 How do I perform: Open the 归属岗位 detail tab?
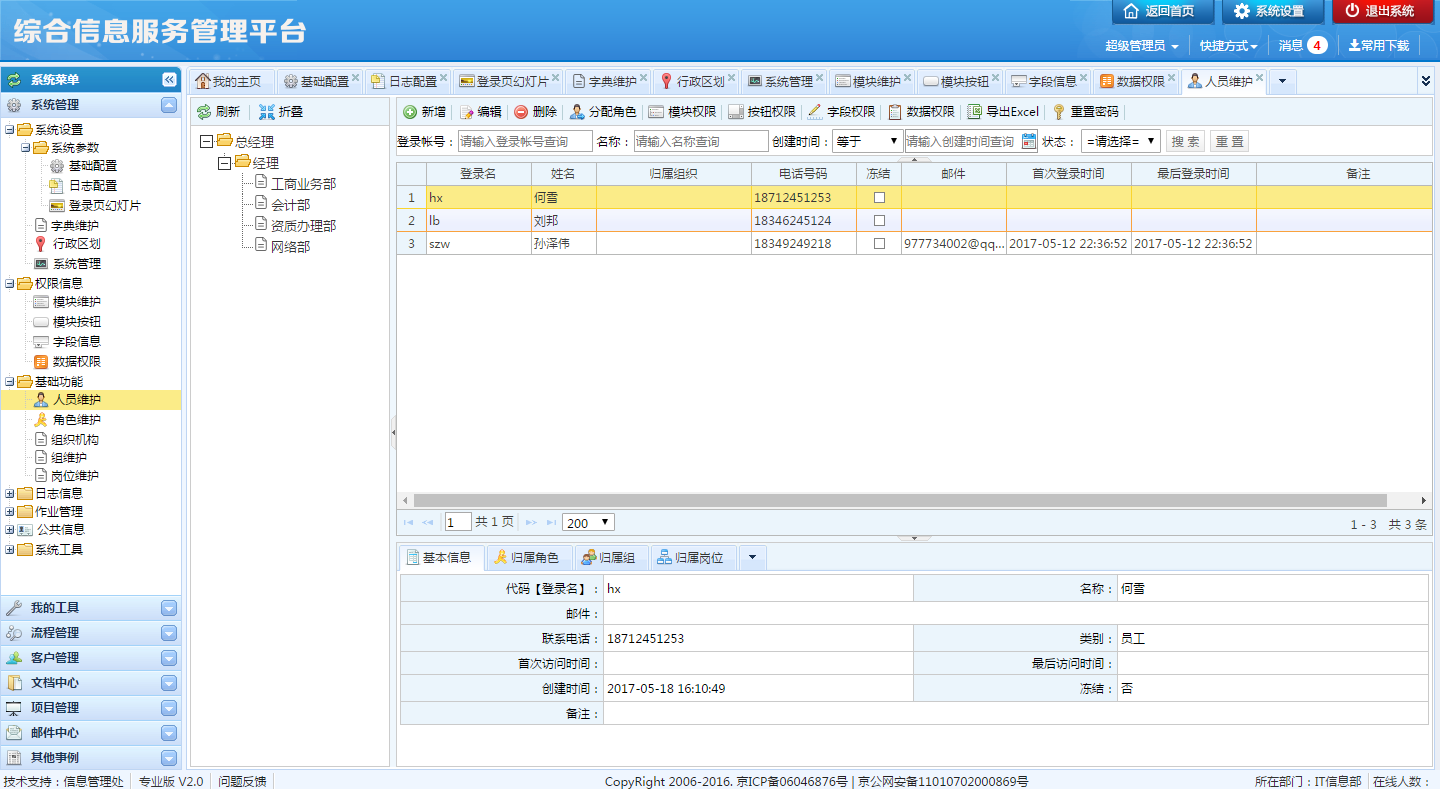[x=693, y=558]
